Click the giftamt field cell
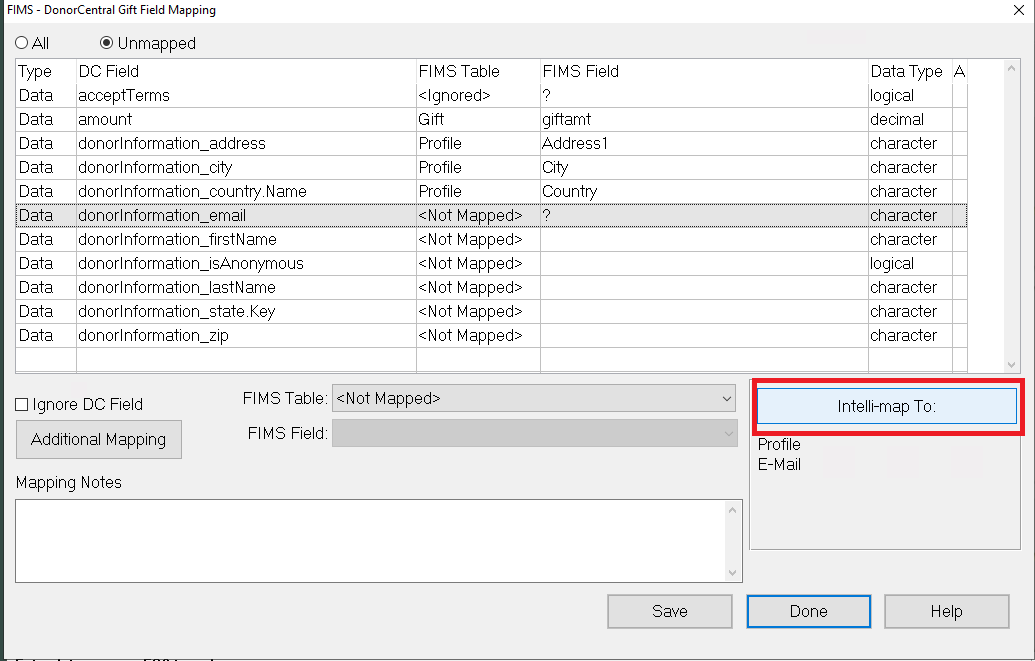The height and width of the screenshot is (661, 1035). pos(704,120)
